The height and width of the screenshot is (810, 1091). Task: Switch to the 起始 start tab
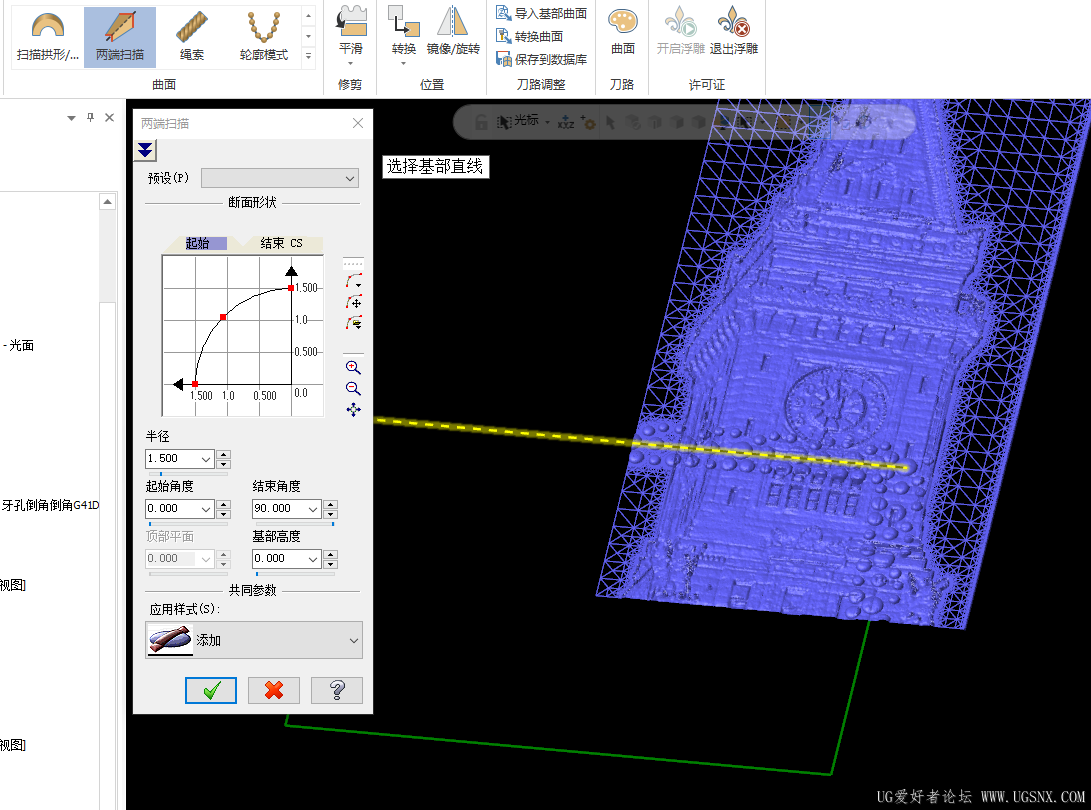(x=198, y=243)
